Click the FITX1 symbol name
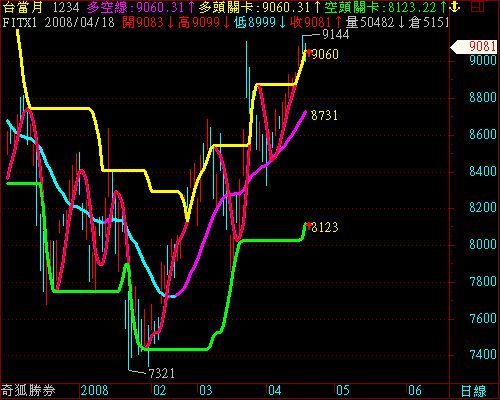500x400 pixels. tap(19, 23)
